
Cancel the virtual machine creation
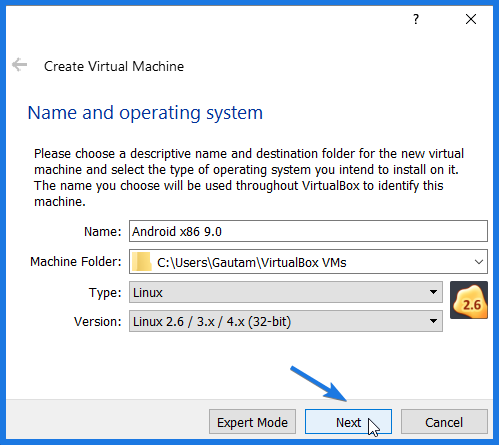pos(444,422)
